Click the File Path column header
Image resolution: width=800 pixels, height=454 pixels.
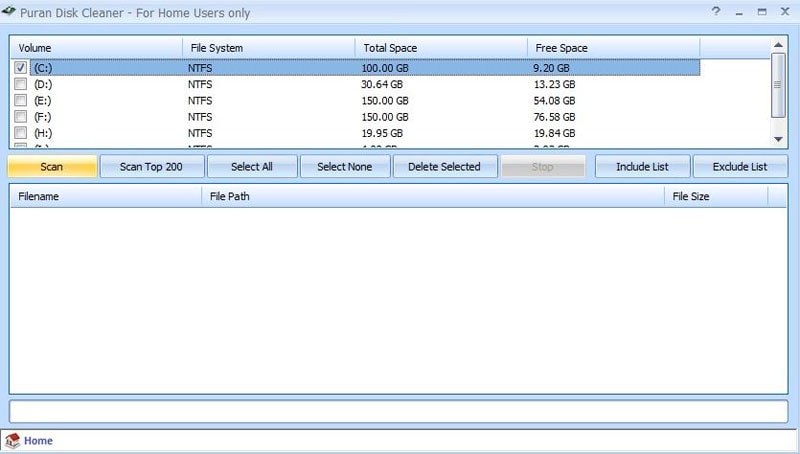tap(433, 196)
